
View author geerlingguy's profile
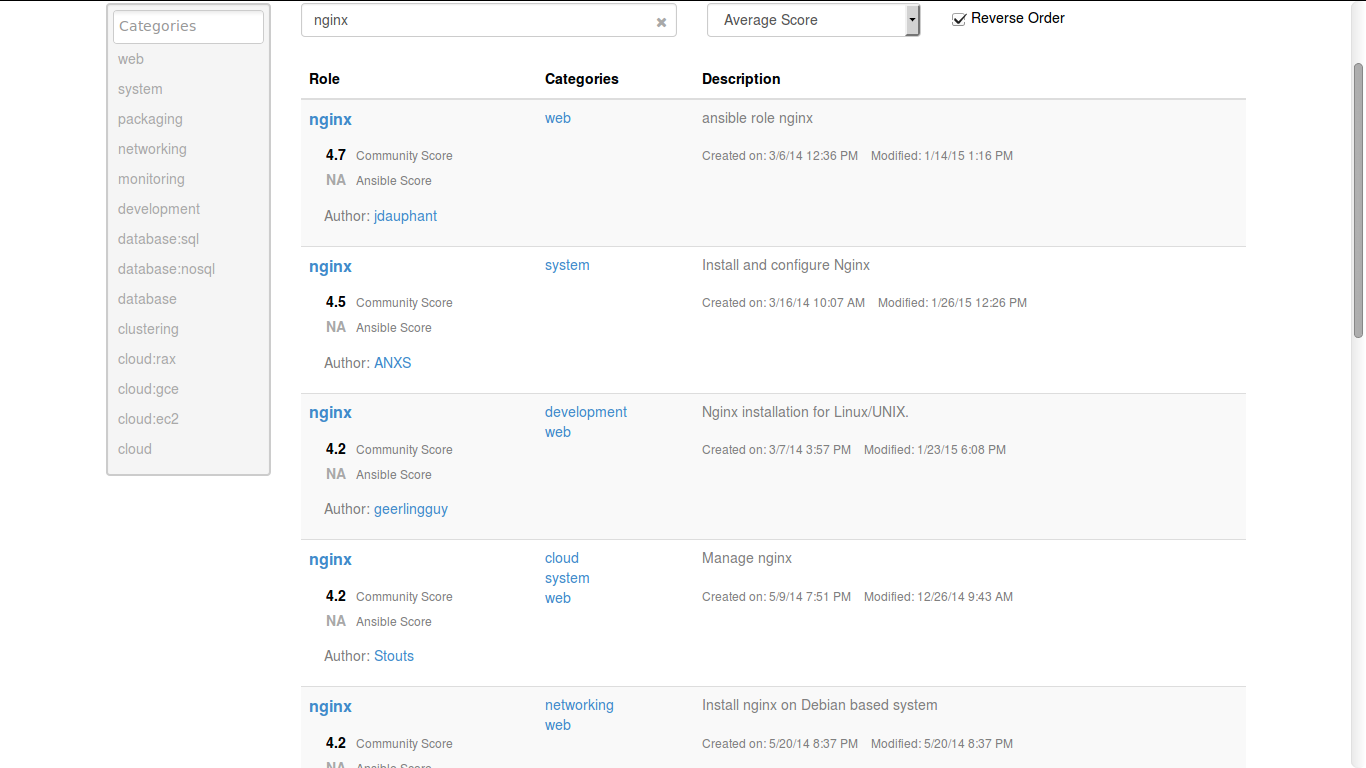pos(411,509)
